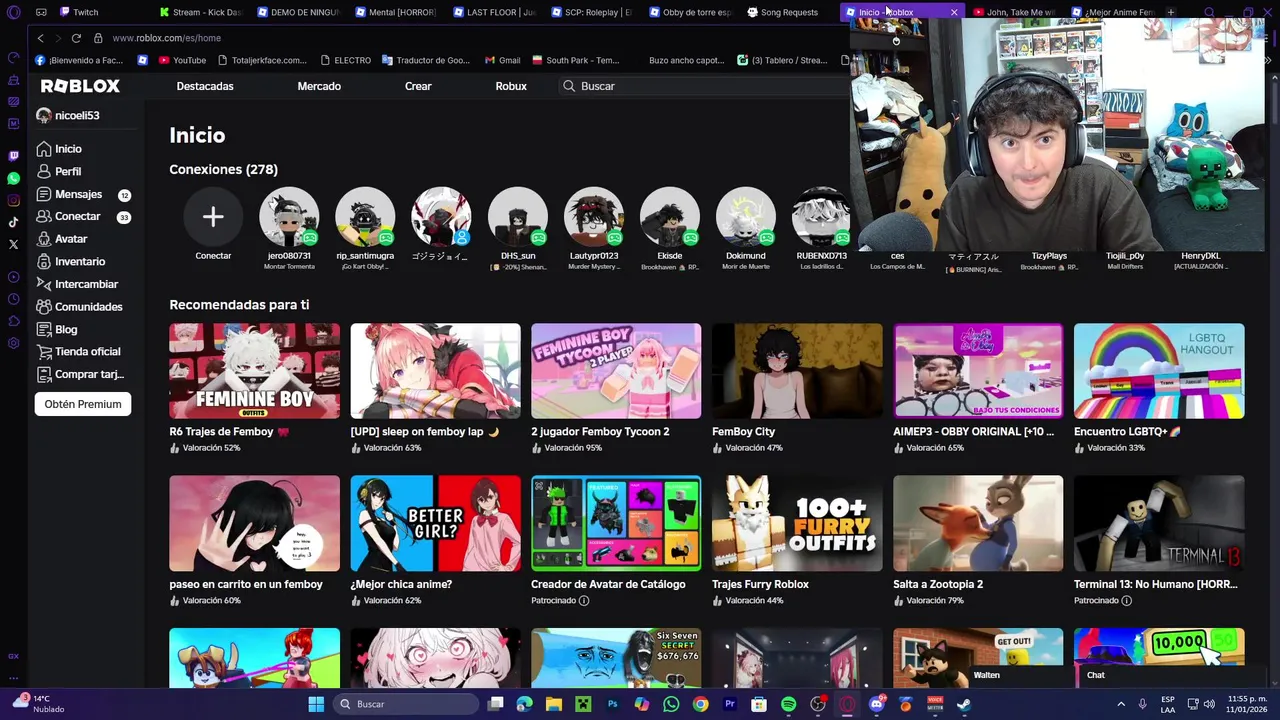
Task: Open Crear menu item
Action: (x=418, y=86)
